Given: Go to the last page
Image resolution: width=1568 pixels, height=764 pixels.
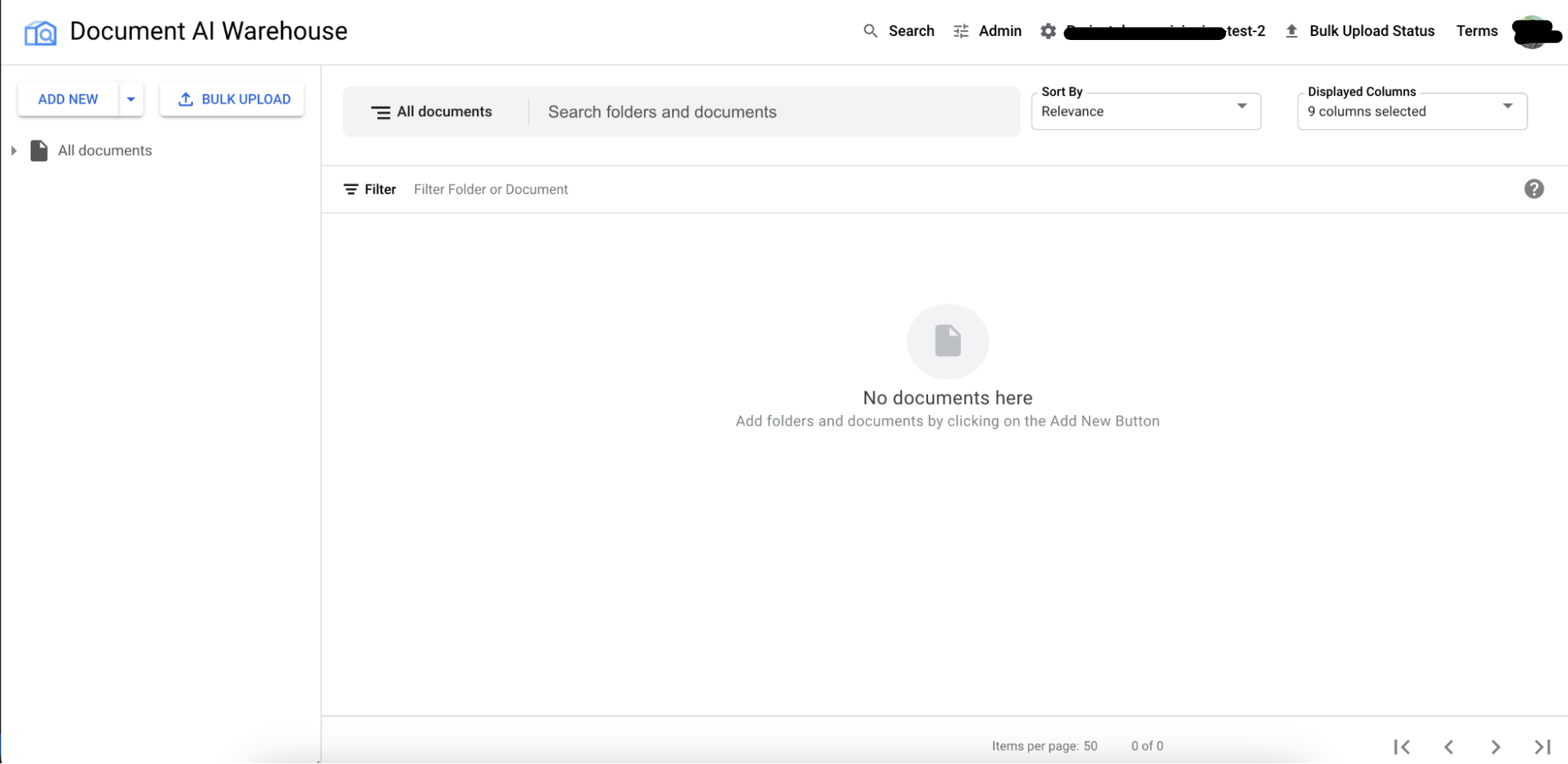Looking at the screenshot, I should pyautogui.click(x=1542, y=747).
